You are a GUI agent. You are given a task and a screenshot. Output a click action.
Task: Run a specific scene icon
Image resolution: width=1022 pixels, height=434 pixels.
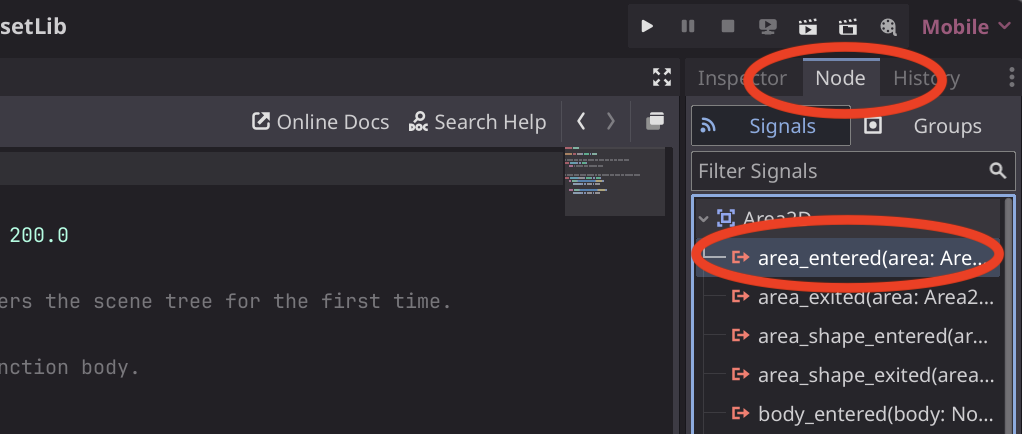pos(848,27)
